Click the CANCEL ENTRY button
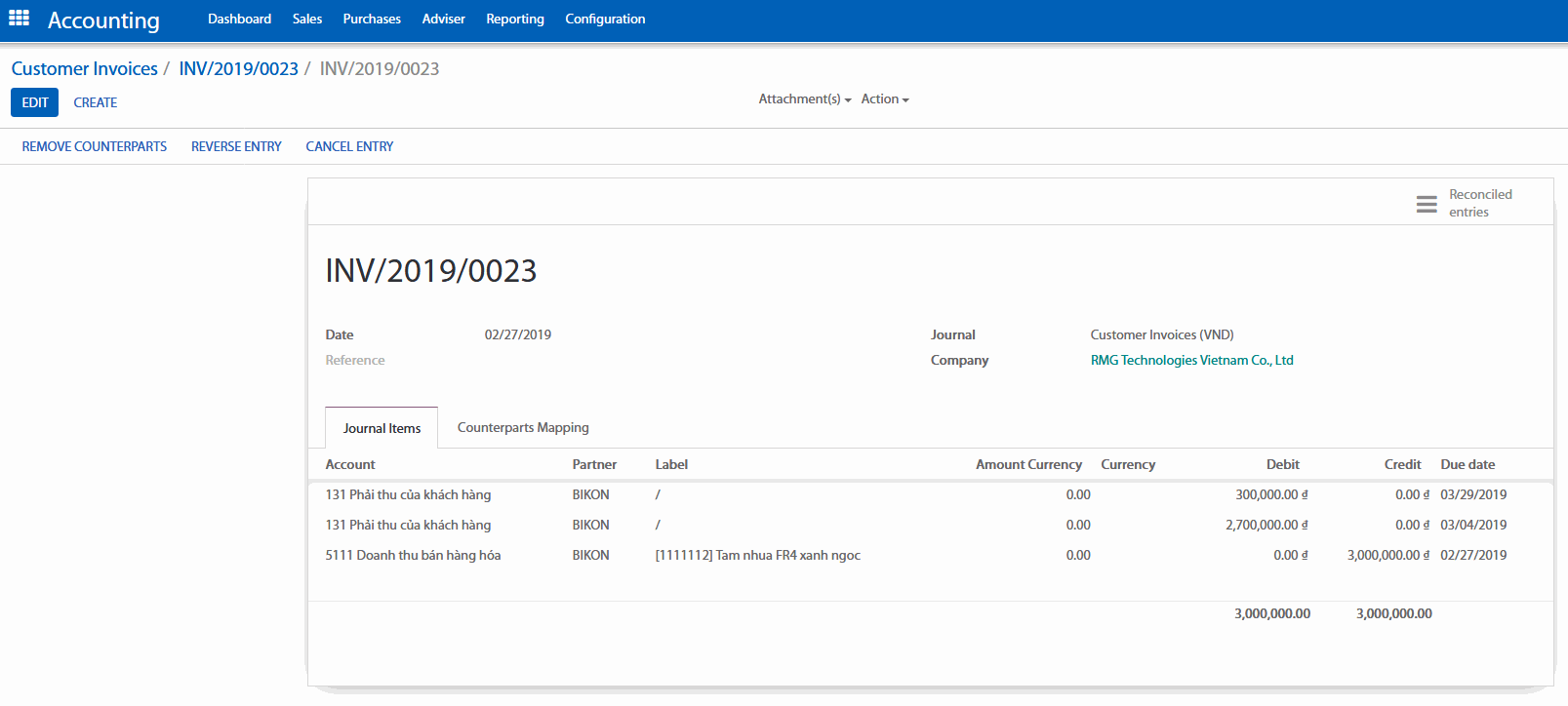1568x706 pixels. click(349, 146)
